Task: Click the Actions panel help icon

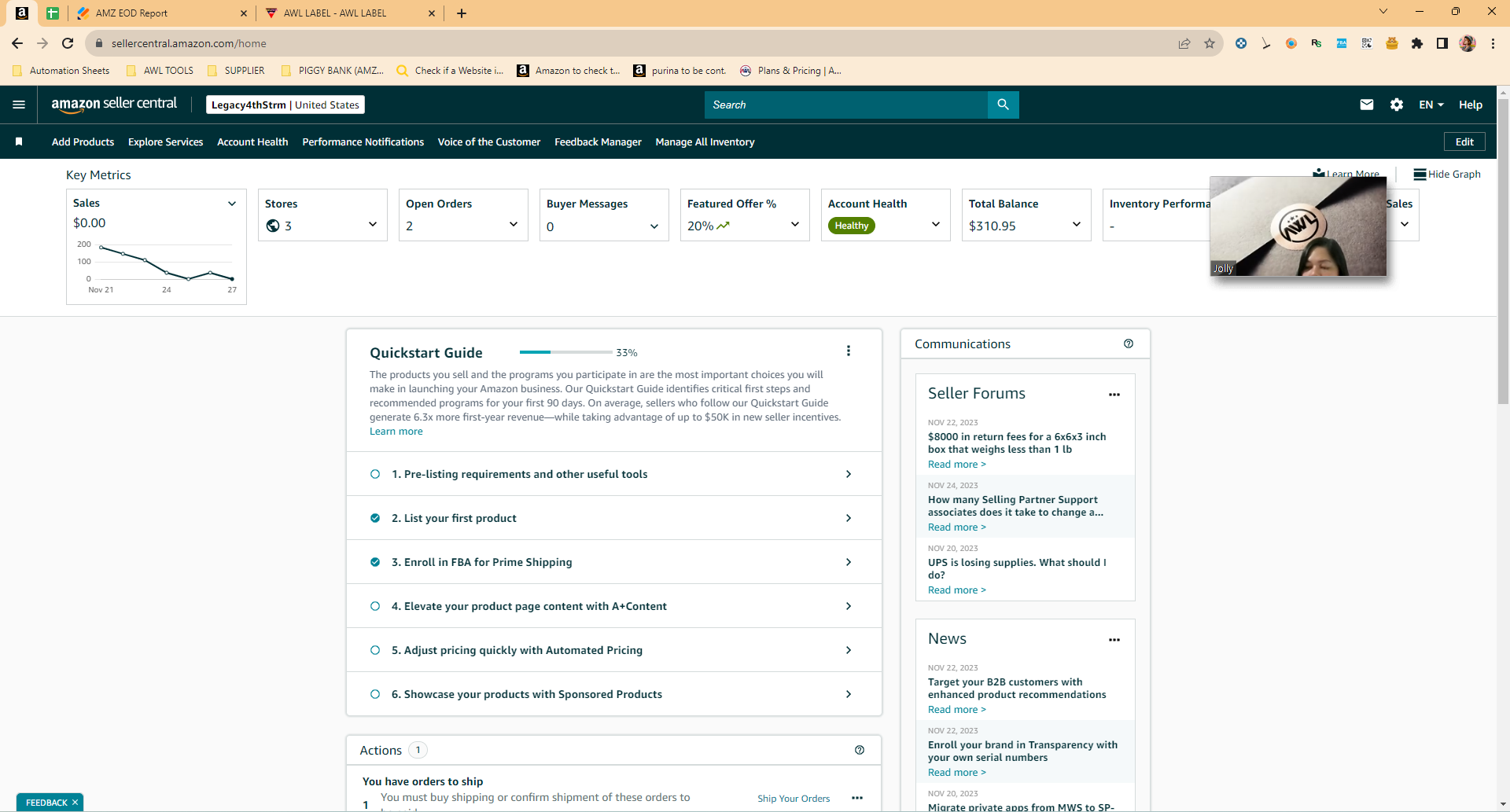Action: [860, 750]
